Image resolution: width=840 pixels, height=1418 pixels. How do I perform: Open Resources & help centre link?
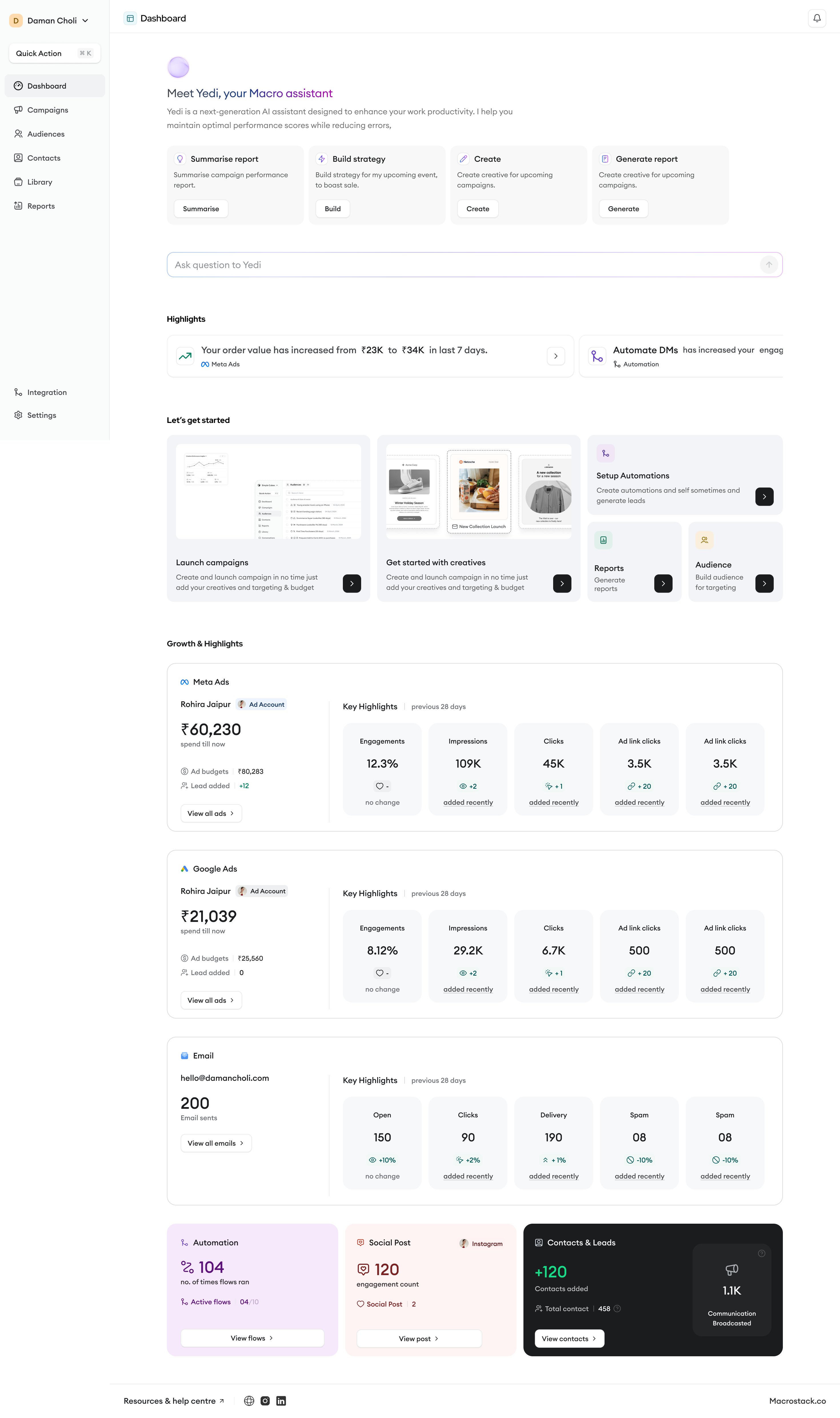point(174,1401)
